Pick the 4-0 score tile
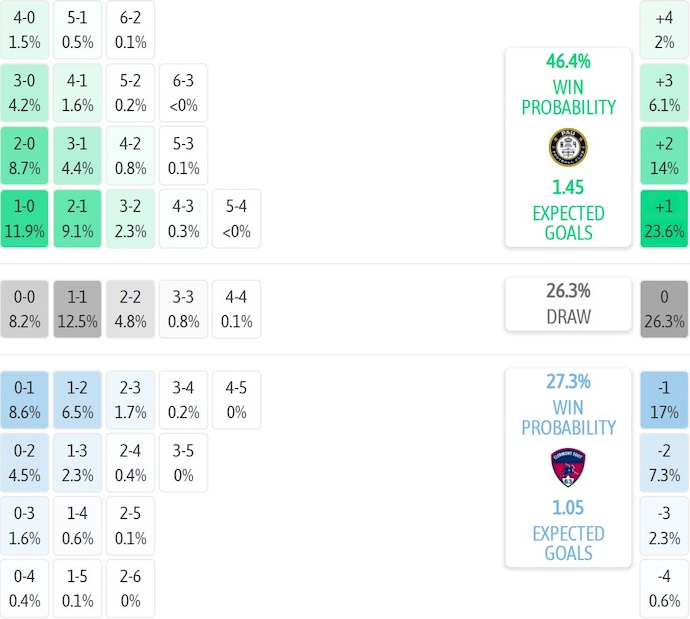This screenshot has height=619, width=690. coord(25,29)
